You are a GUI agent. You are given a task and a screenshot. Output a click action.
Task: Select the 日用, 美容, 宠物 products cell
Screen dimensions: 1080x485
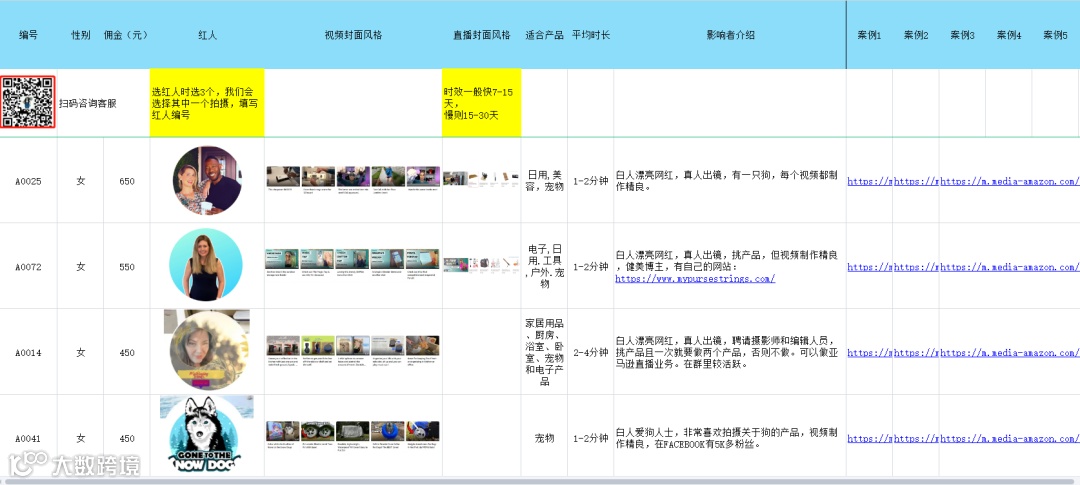[544, 182]
